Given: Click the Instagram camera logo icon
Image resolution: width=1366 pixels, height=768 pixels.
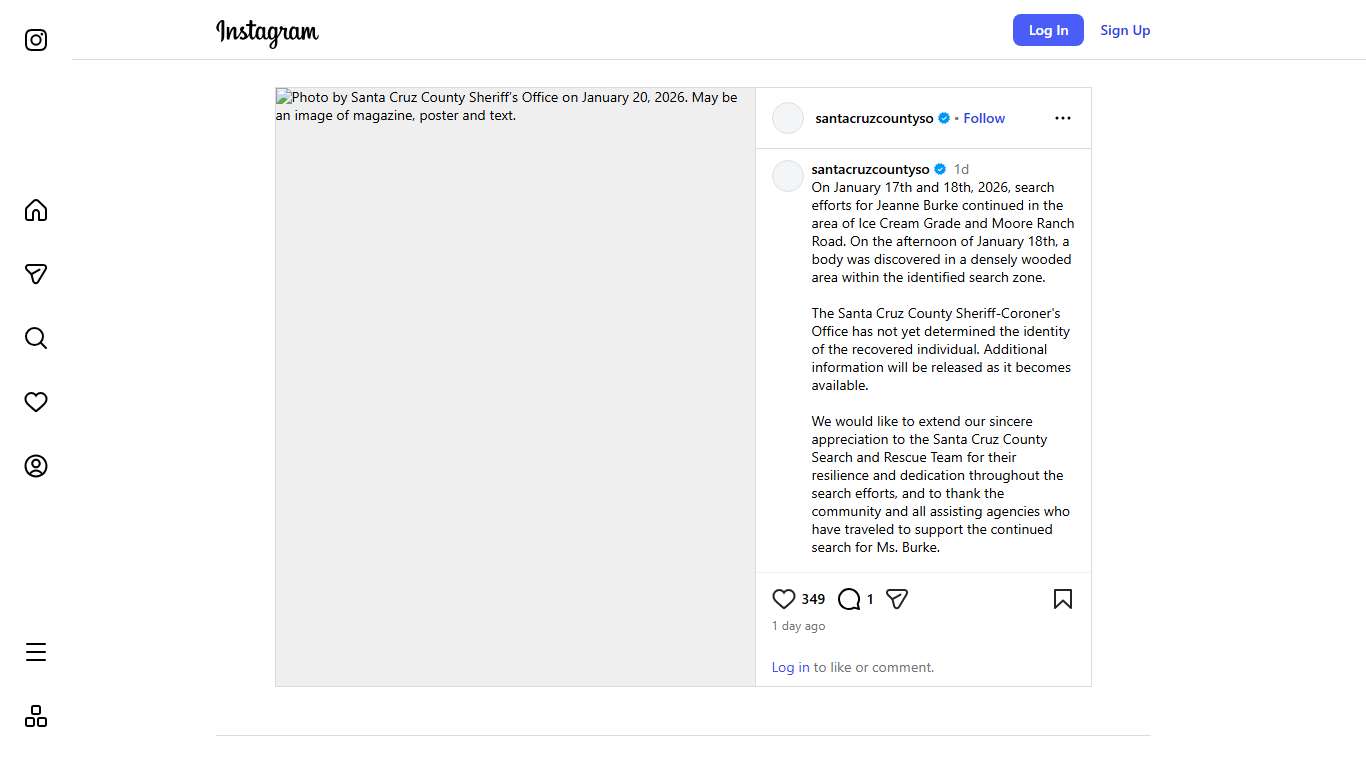Looking at the screenshot, I should point(36,40).
